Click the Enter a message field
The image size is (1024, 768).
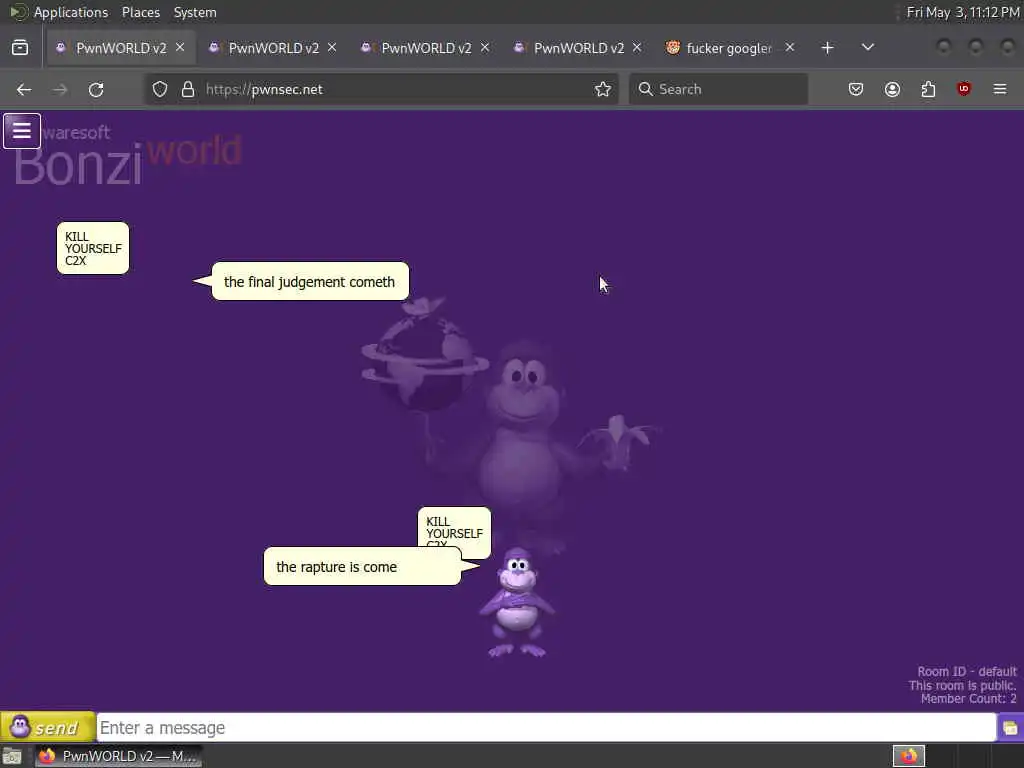(546, 728)
